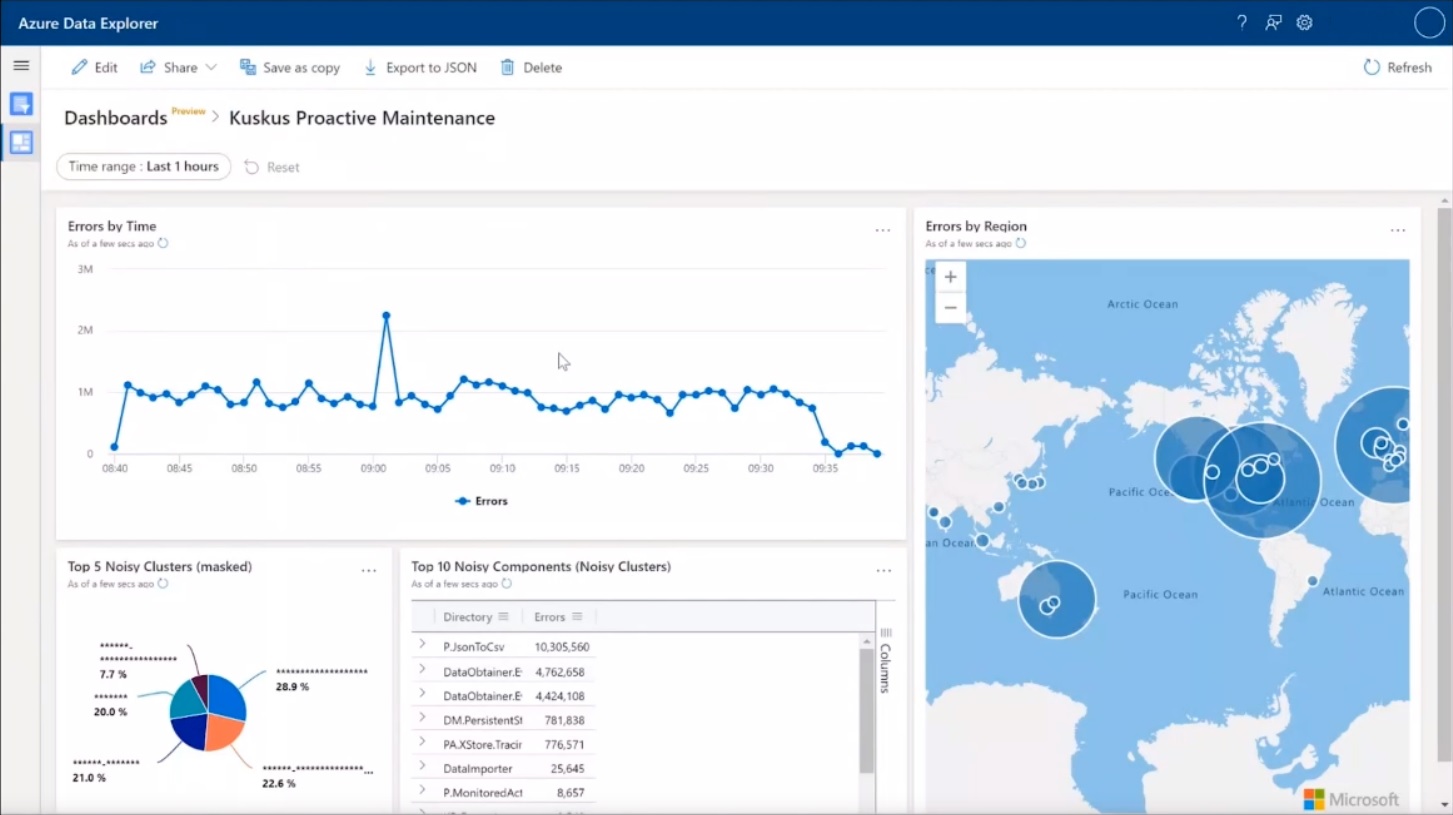Delete the dashboard
This screenshot has height=815, width=1453.
point(531,67)
